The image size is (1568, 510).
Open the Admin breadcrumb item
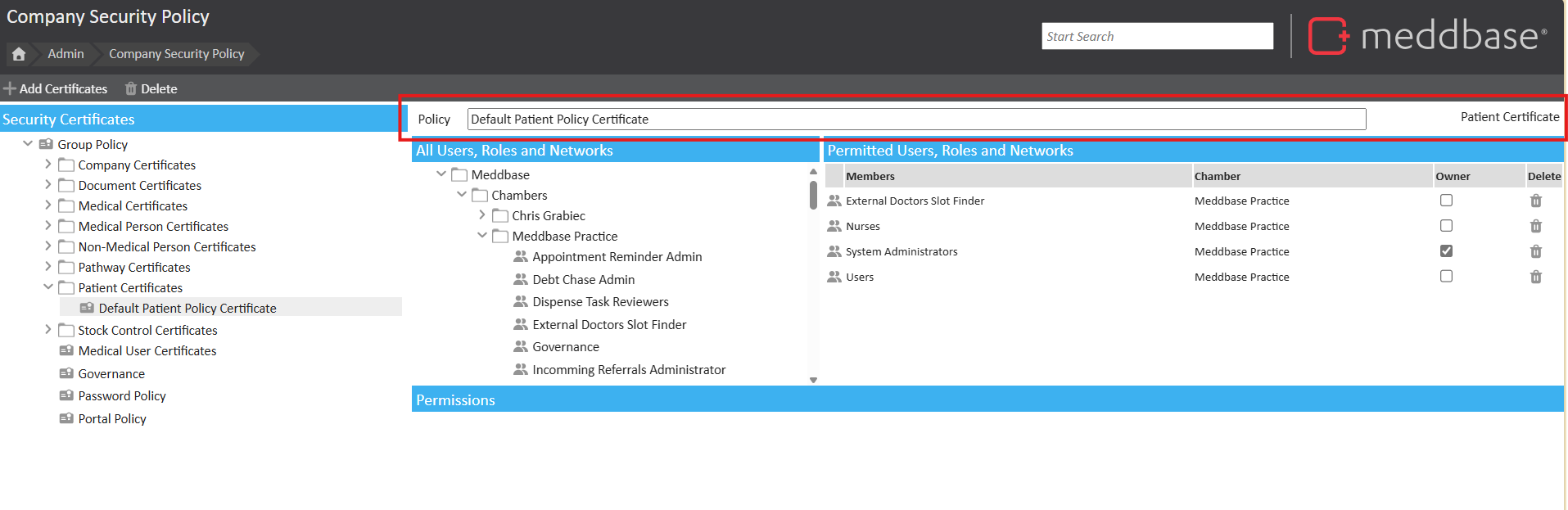point(66,54)
